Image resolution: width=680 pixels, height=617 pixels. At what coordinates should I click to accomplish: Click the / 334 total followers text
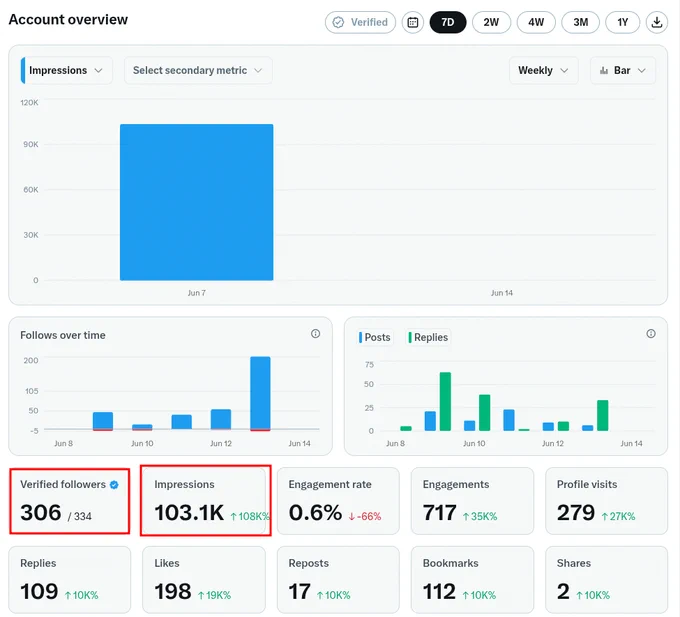(79, 516)
